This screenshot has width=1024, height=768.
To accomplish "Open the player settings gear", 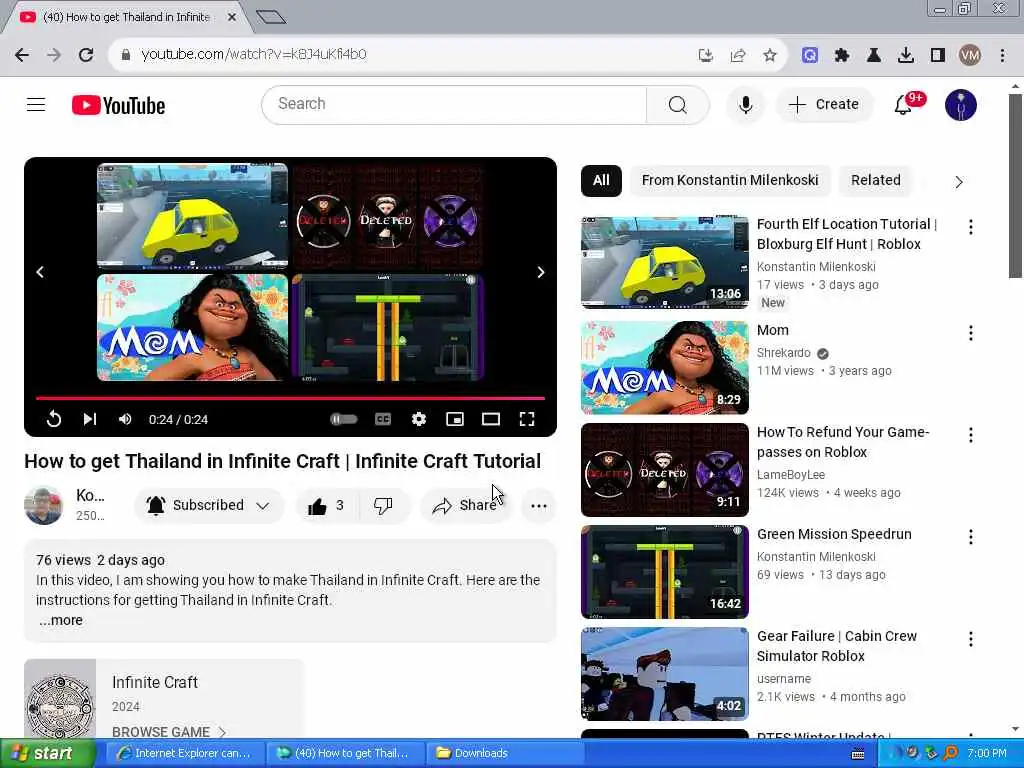I will (419, 419).
